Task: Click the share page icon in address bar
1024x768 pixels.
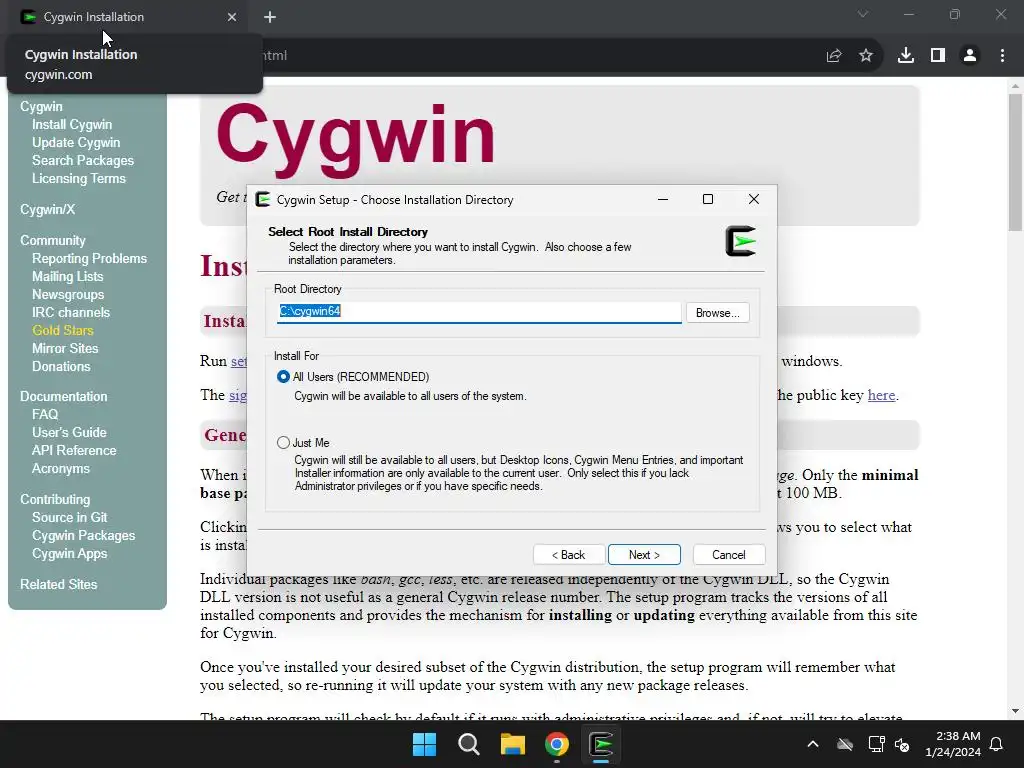Action: coord(834,56)
